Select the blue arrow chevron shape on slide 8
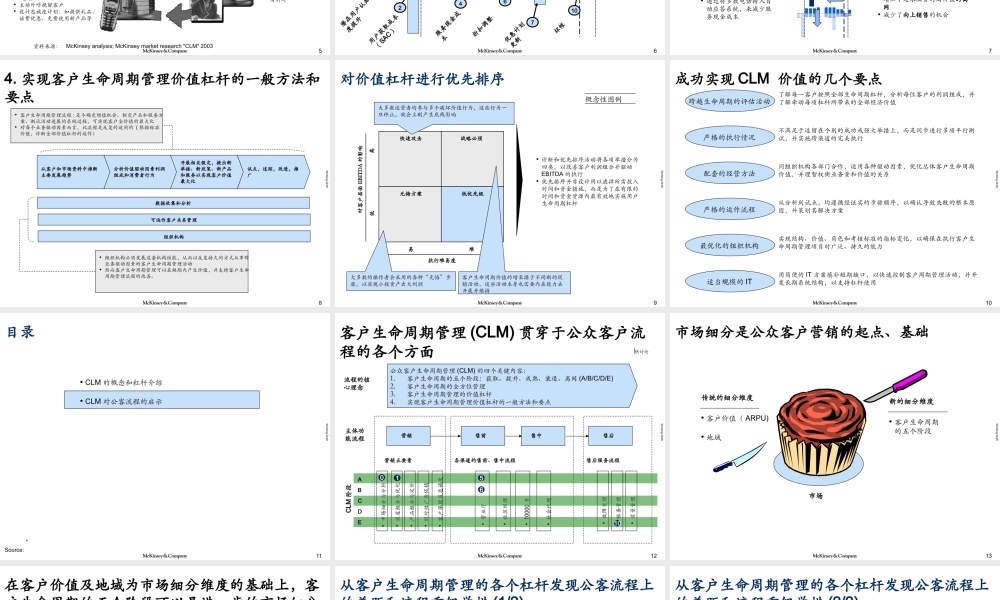The image size is (1000, 600). coord(171,170)
